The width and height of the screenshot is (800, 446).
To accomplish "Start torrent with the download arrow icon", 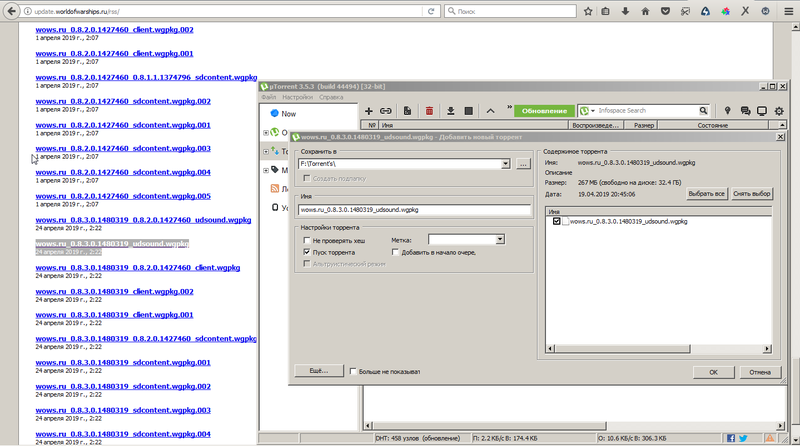I will click(451, 111).
